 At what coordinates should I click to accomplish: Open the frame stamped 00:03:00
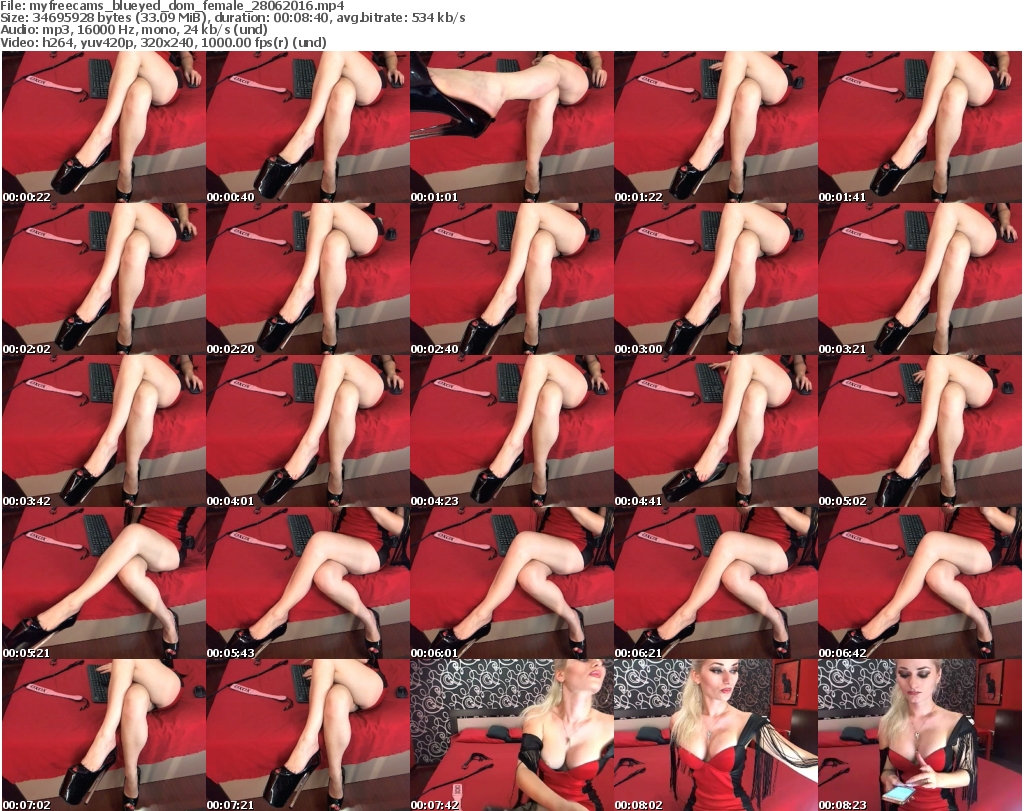click(716, 279)
